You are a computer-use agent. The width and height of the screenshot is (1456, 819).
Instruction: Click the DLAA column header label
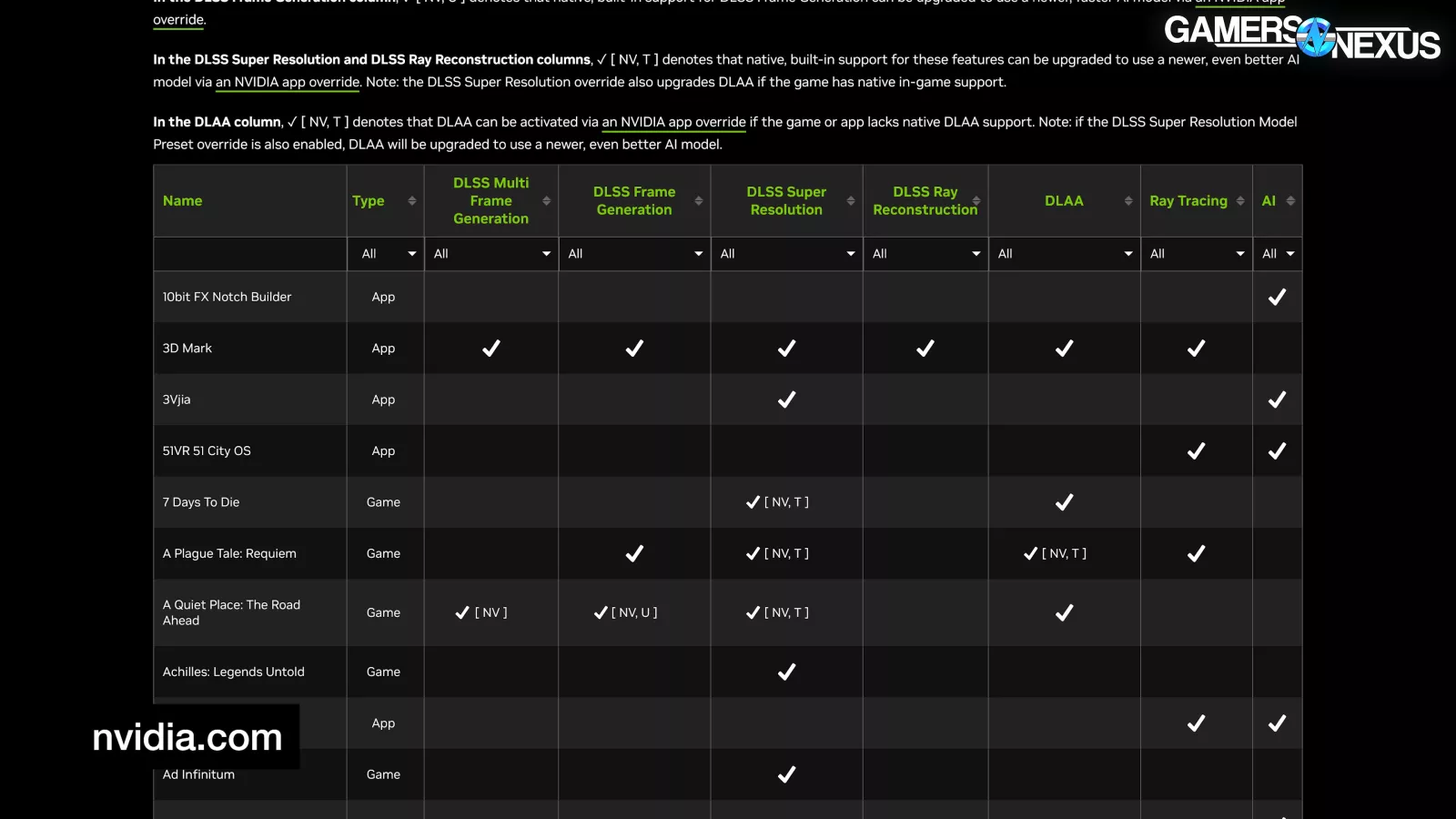coord(1064,201)
